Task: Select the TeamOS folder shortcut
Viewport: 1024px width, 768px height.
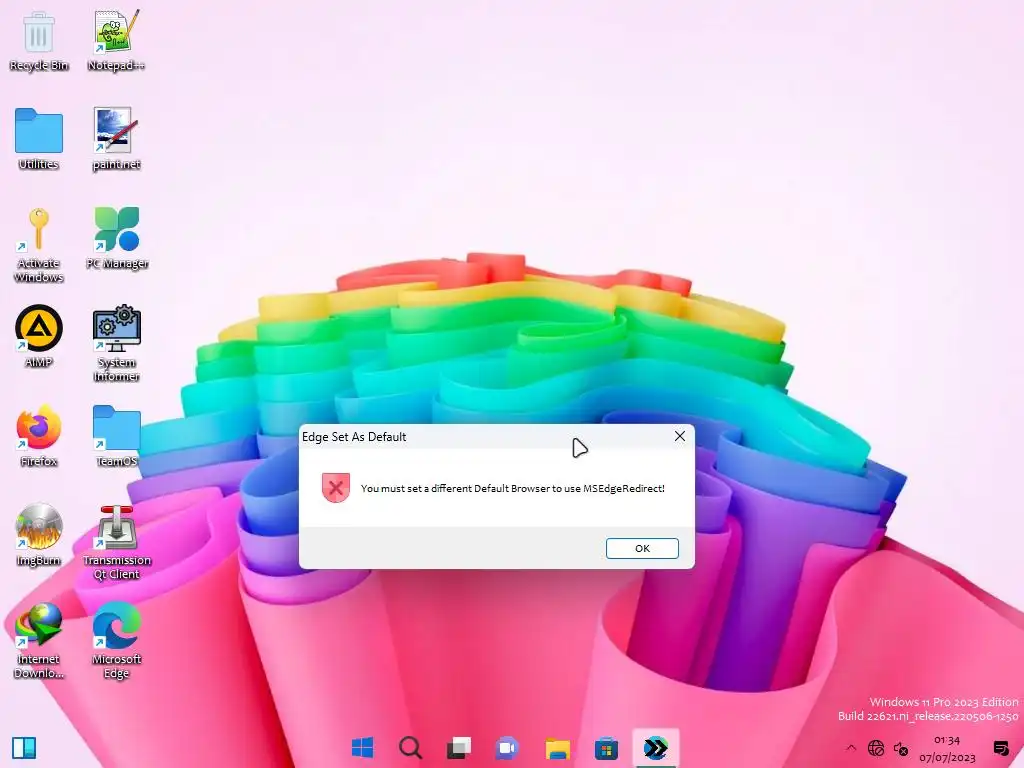Action: click(116, 436)
